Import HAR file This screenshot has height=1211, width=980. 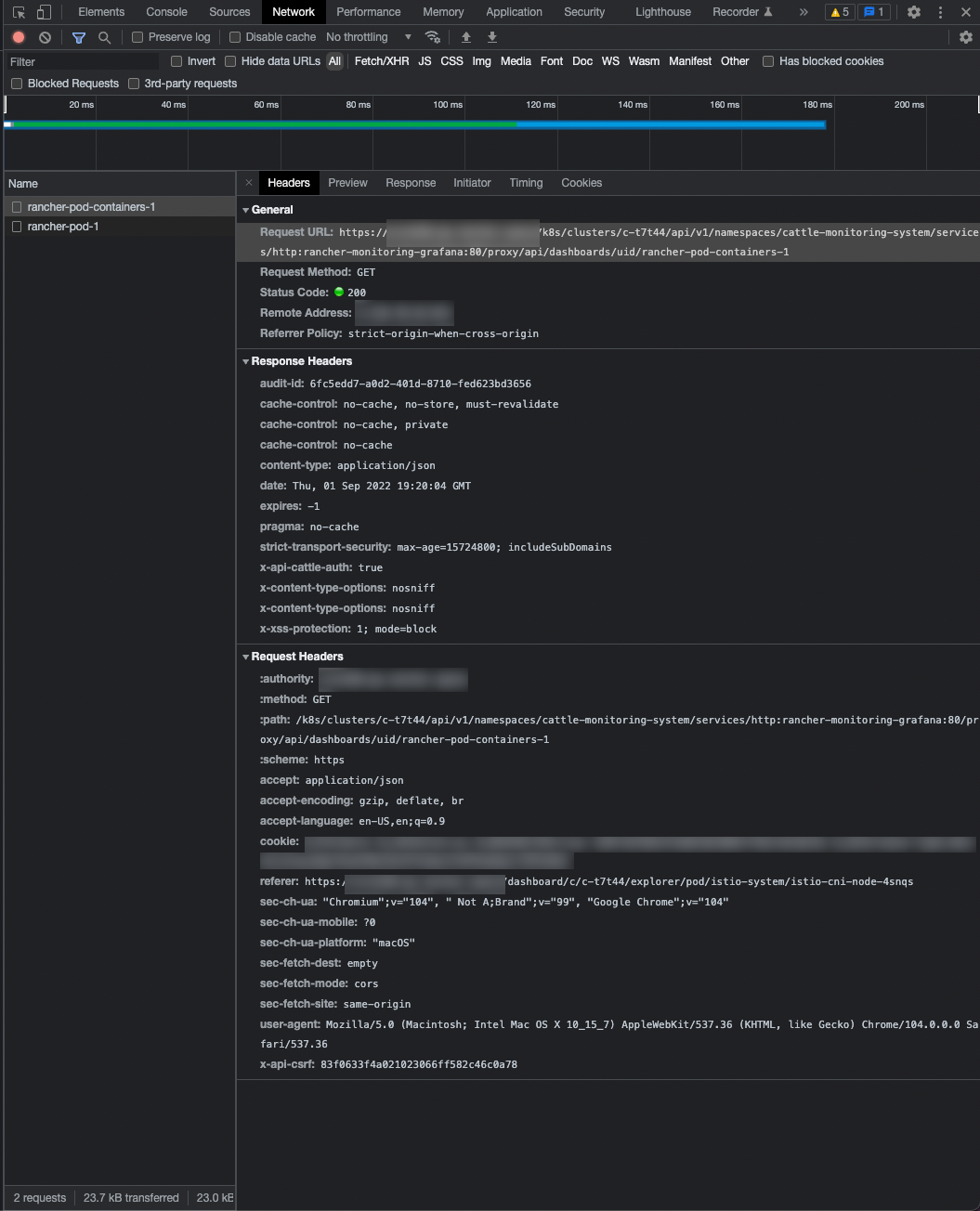tap(465, 37)
